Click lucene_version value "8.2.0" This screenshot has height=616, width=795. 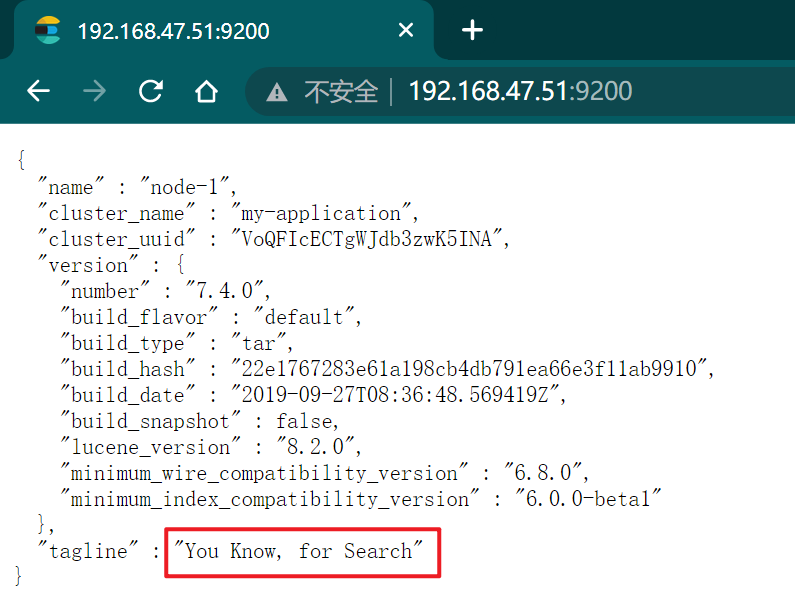(x=315, y=447)
